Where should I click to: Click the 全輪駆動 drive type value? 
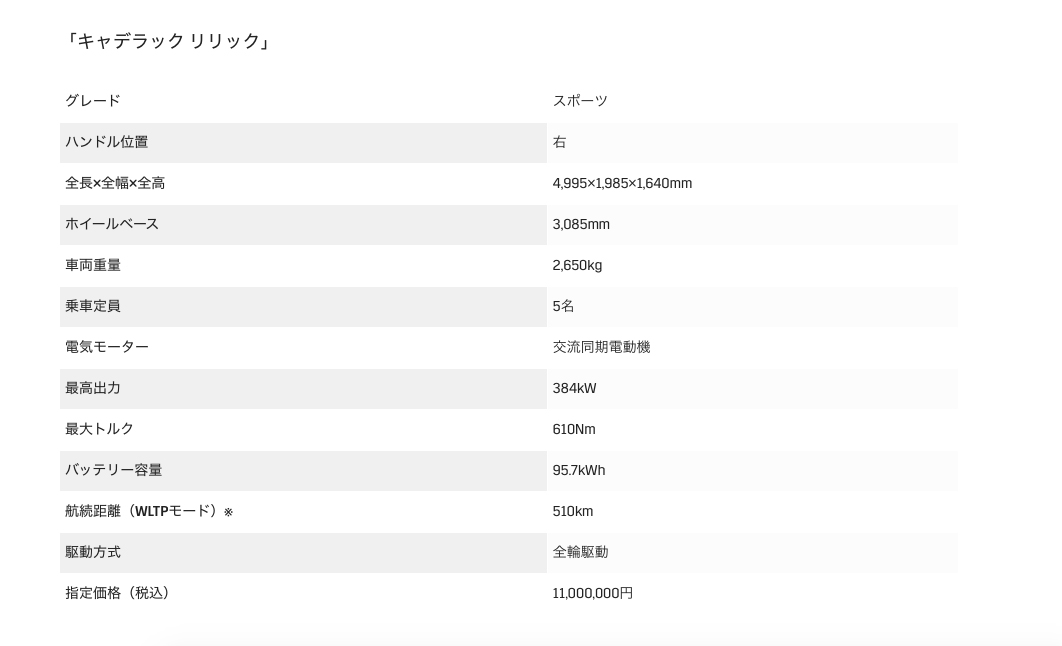(580, 552)
